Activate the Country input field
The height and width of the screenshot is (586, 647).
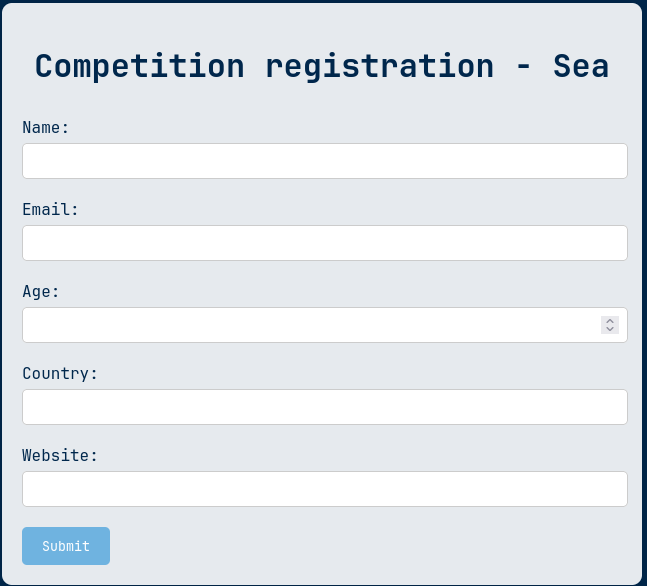pyautogui.click(x=325, y=407)
